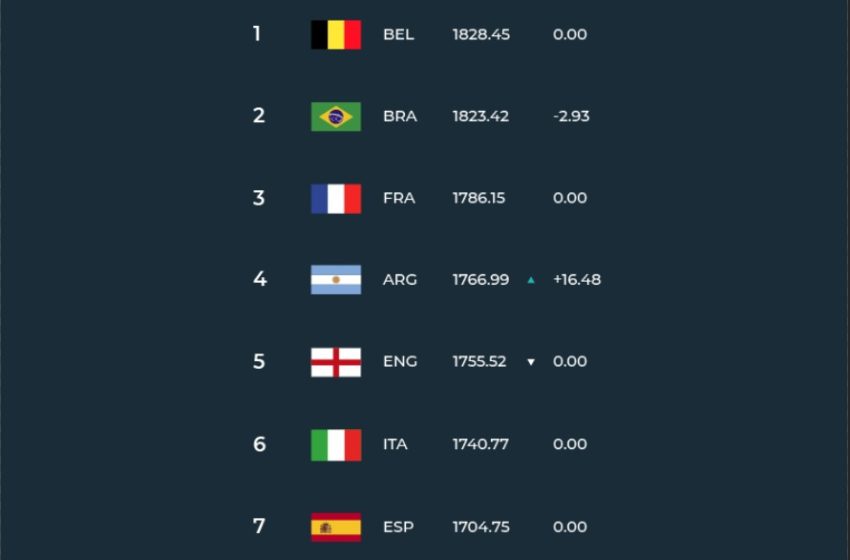
Task: Click the ITA team code
Action: tap(395, 445)
